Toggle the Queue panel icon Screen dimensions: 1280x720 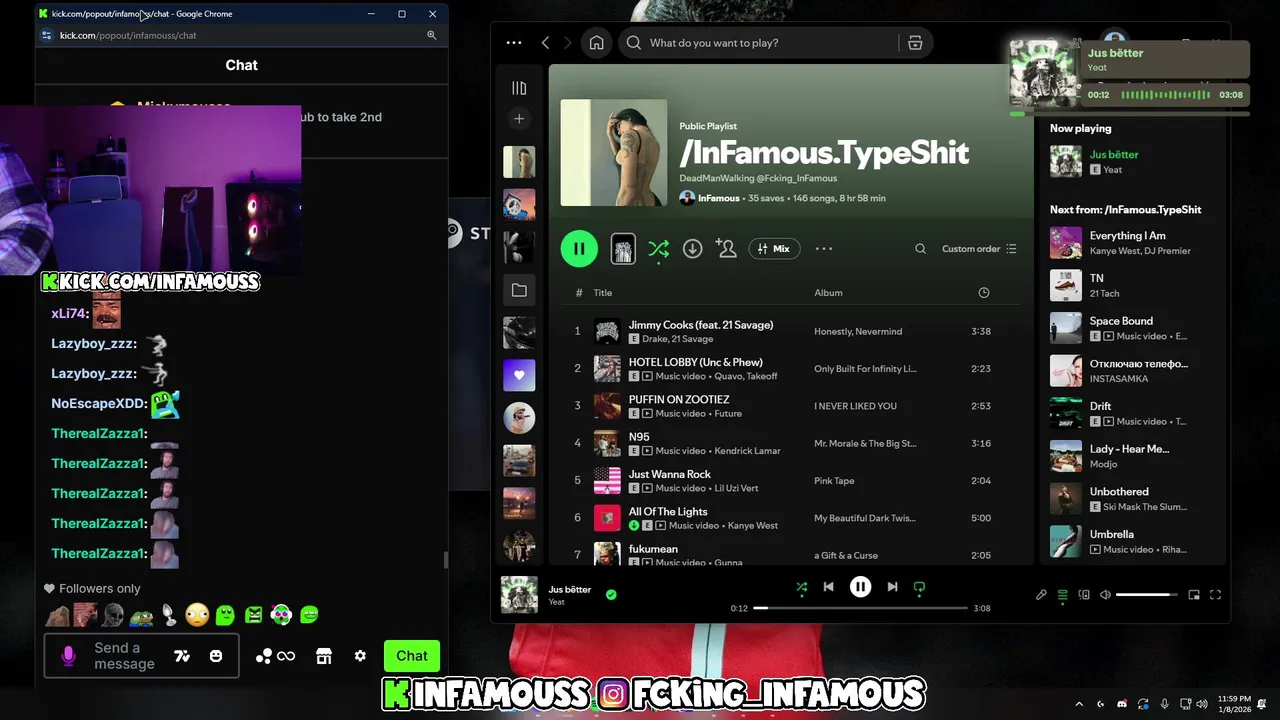1062,595
